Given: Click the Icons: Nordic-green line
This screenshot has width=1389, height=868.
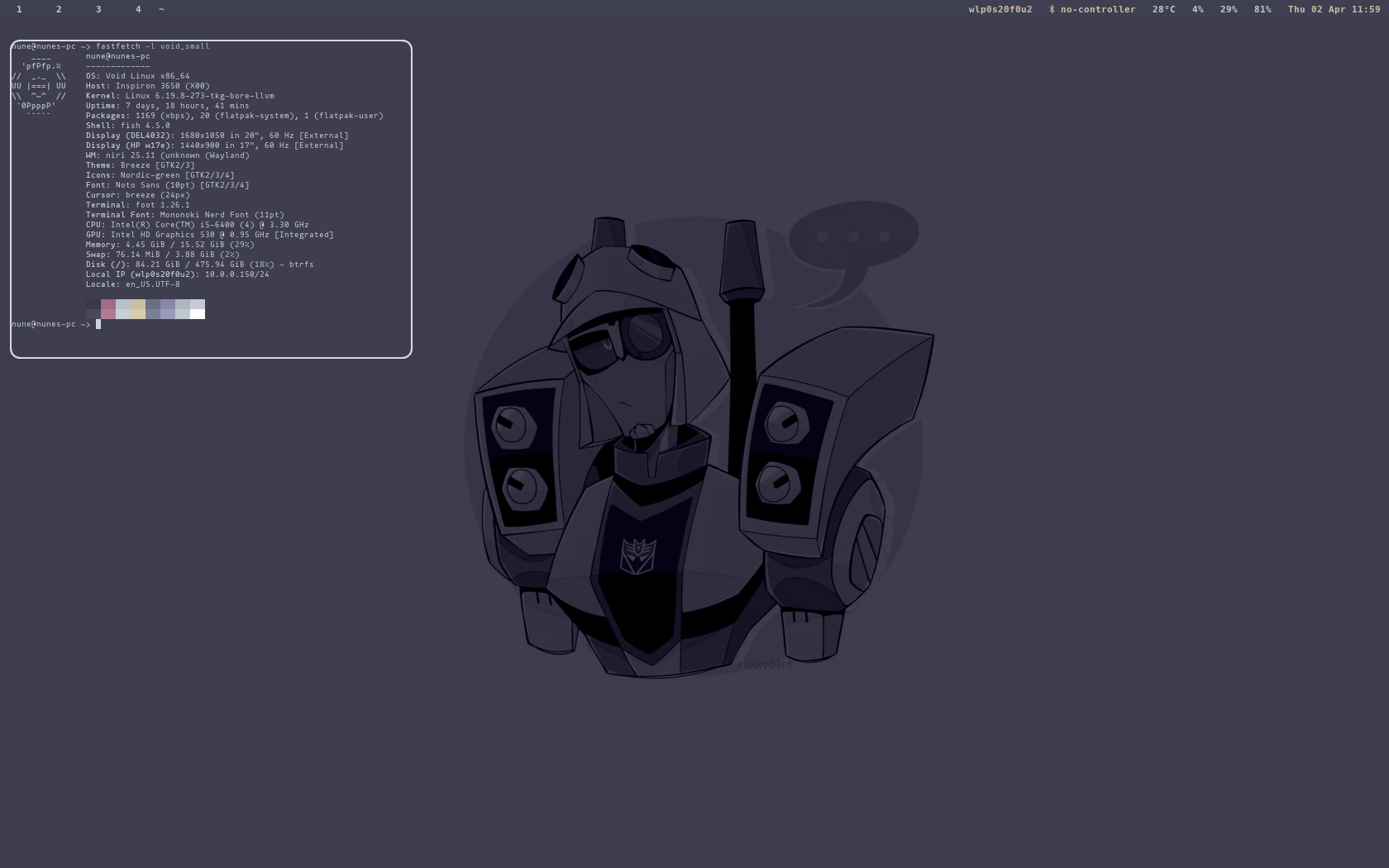Looking at the screenshot, I should tap(160, 175).
